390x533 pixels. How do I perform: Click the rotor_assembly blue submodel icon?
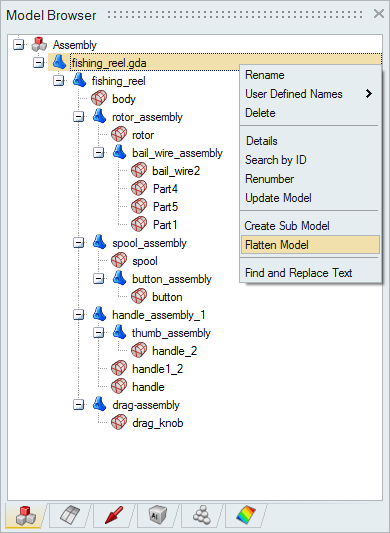[x=99, y=117]
